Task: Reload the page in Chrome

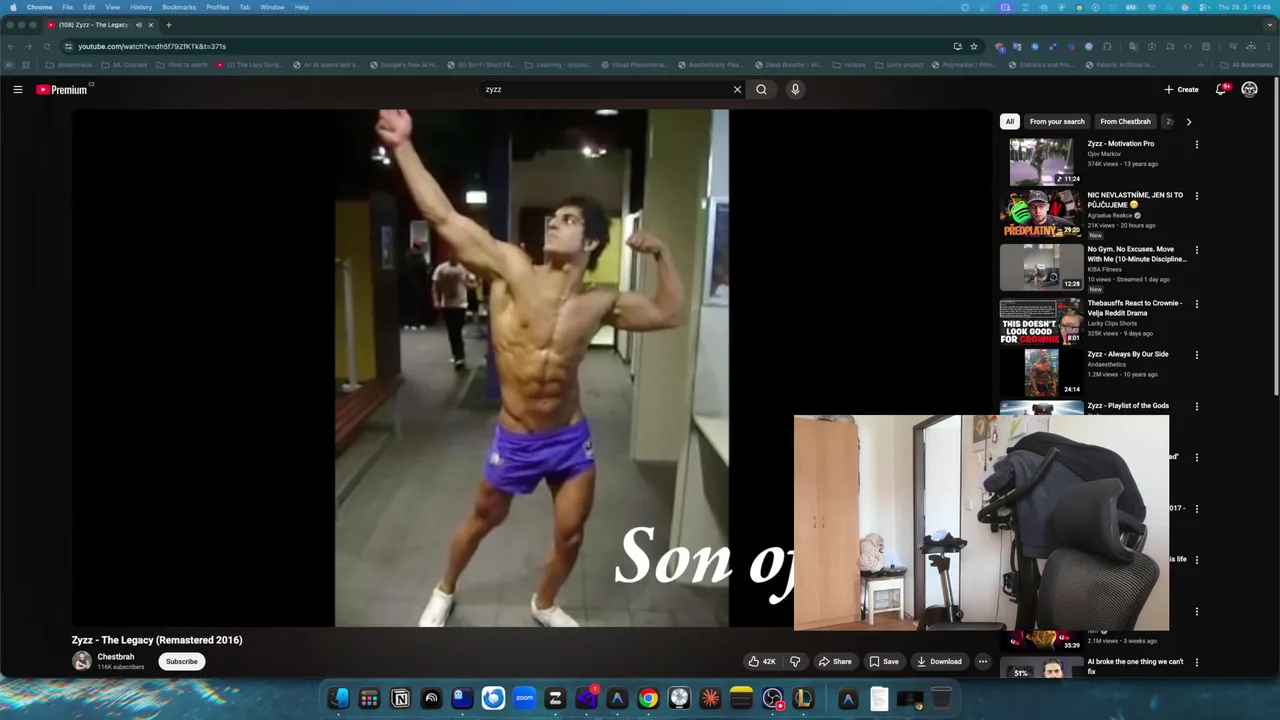Action: coord(46,46)
